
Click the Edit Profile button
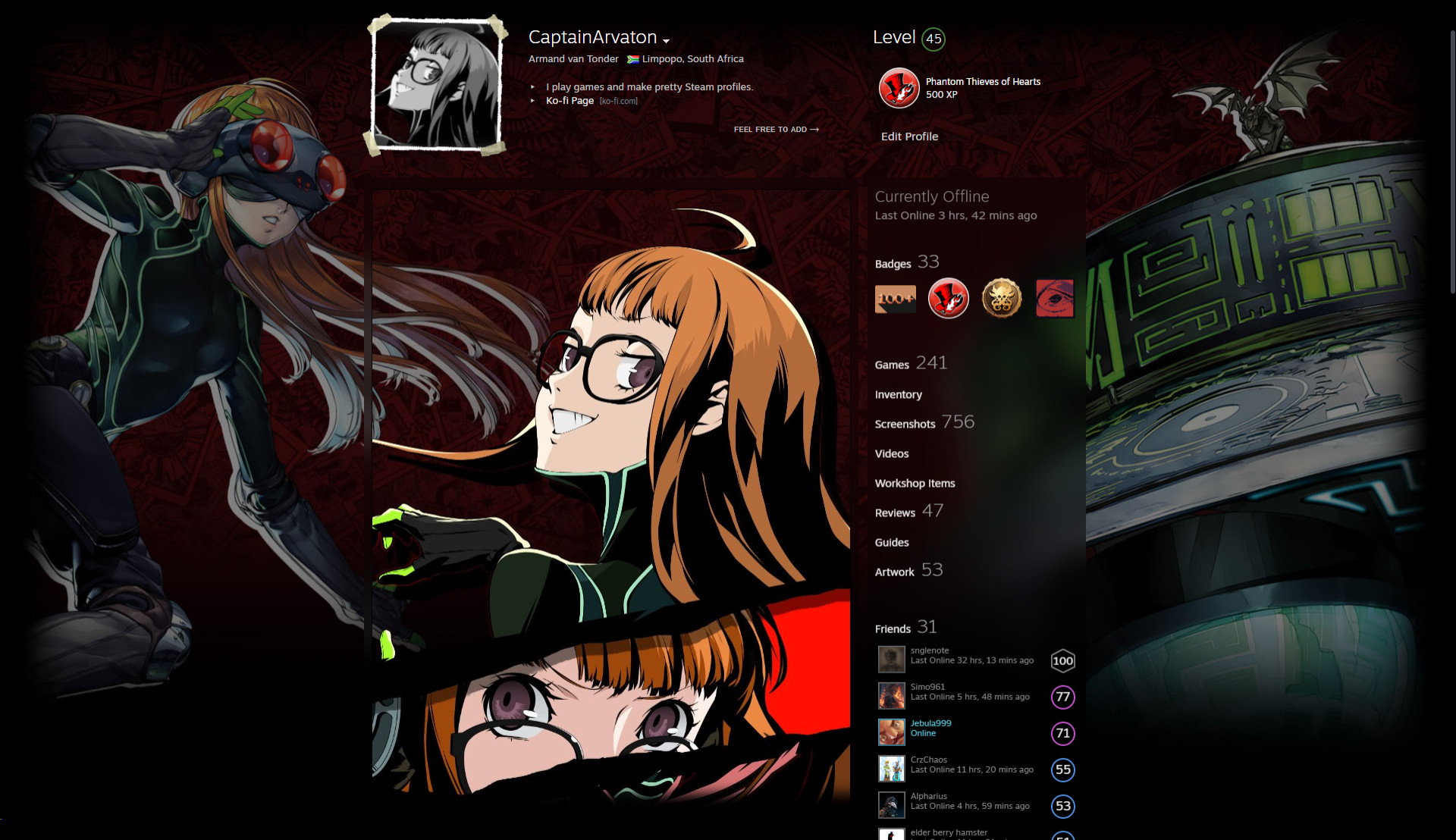click(x=909, y=136)
